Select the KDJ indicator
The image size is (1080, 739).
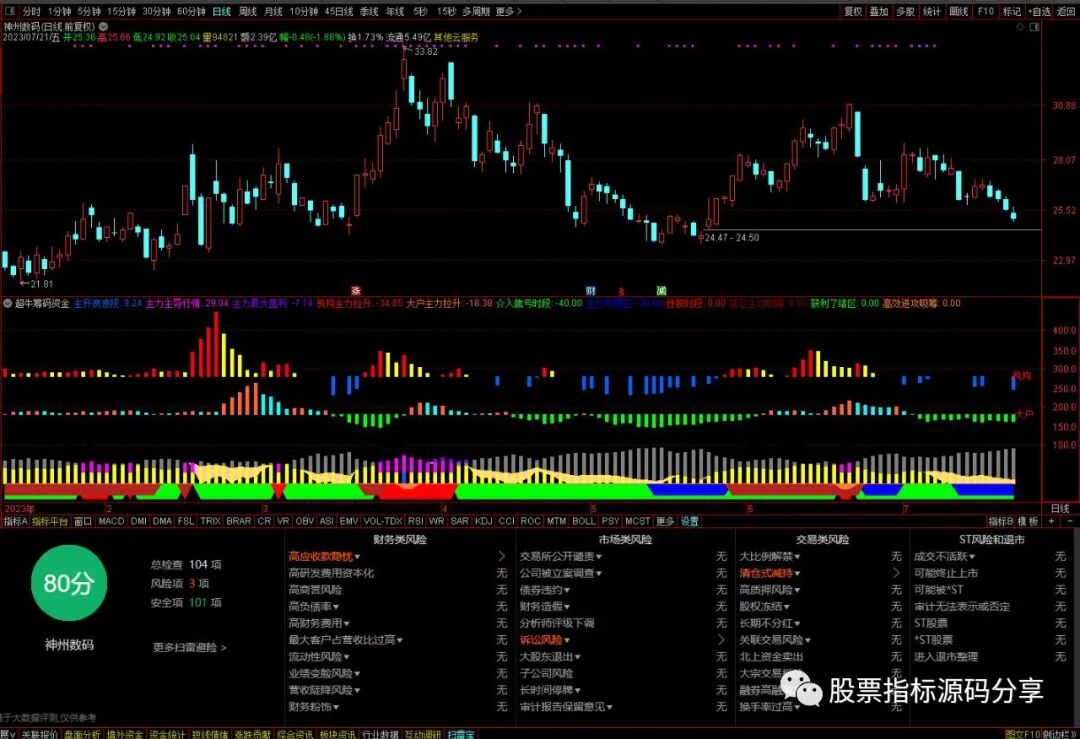(x=484, y=521)
